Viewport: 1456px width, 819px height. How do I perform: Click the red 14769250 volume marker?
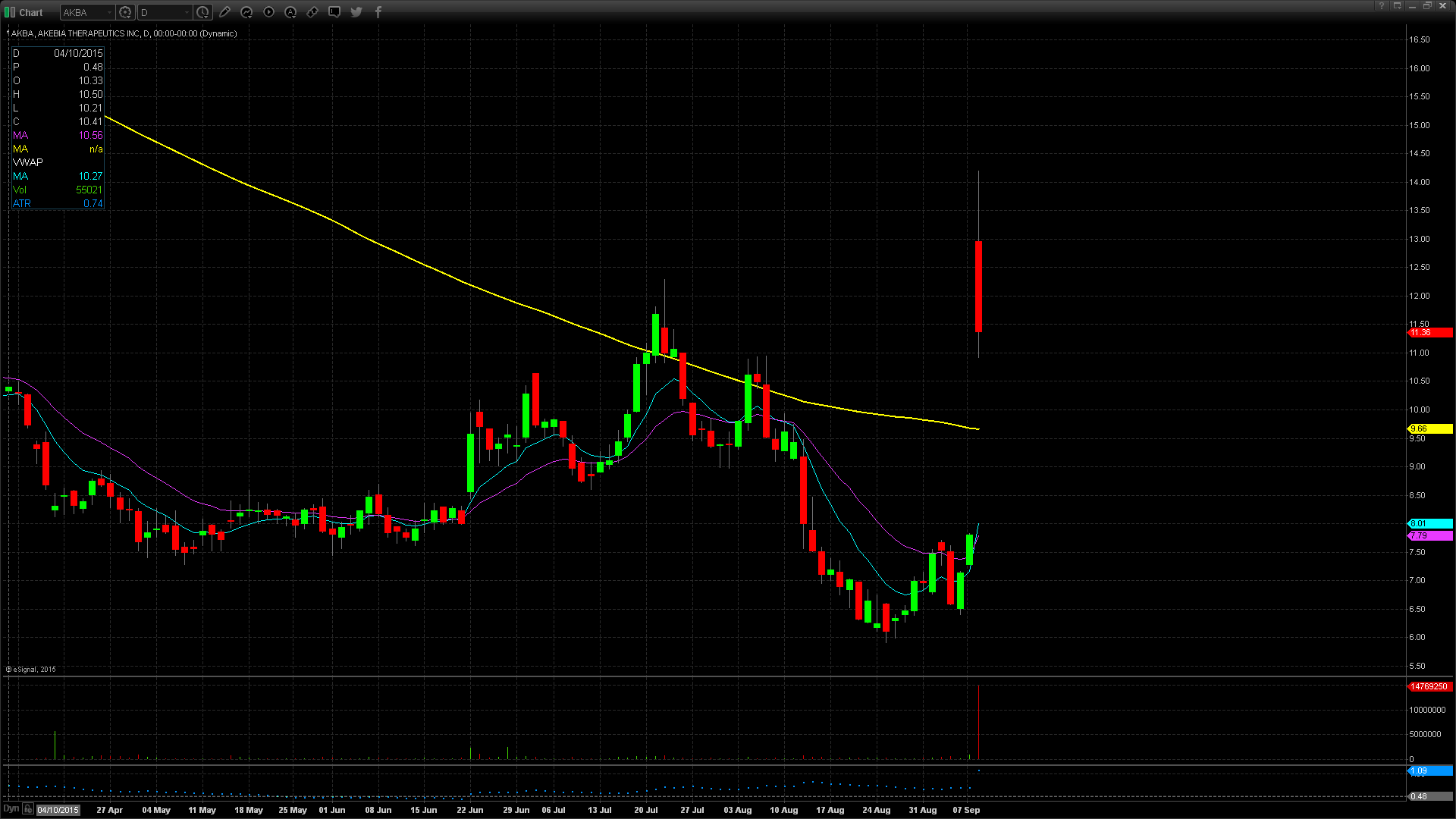(1430, 687)
